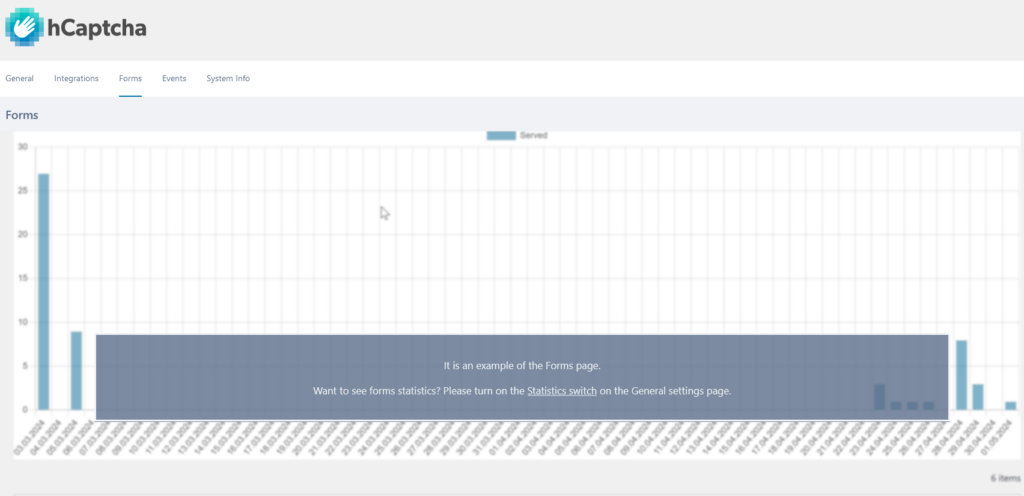
Task: Click the tallest bar for 03.03.2024
Action: 43,290
